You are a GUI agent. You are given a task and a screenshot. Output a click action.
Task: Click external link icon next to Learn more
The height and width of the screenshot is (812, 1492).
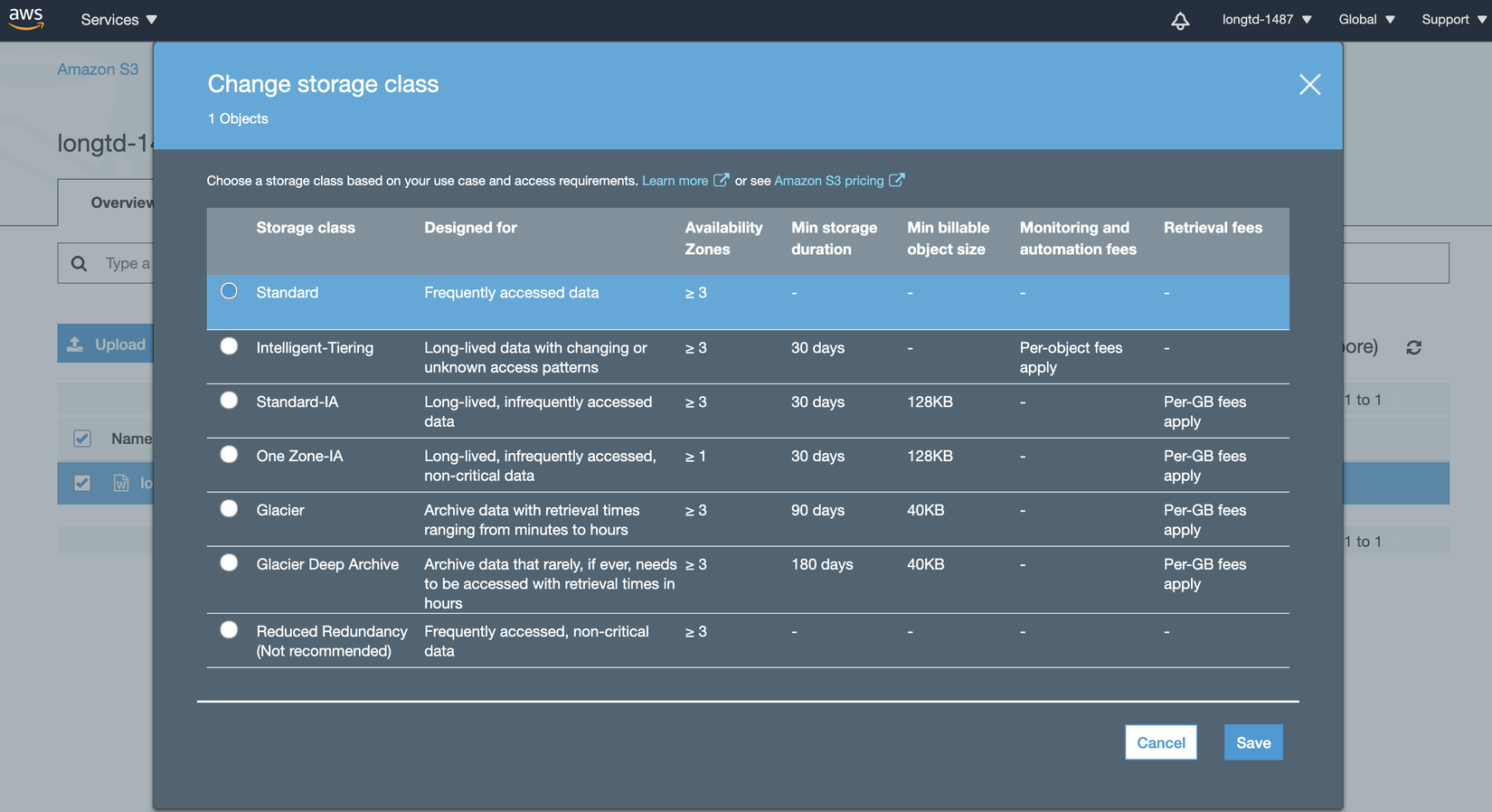721,180
